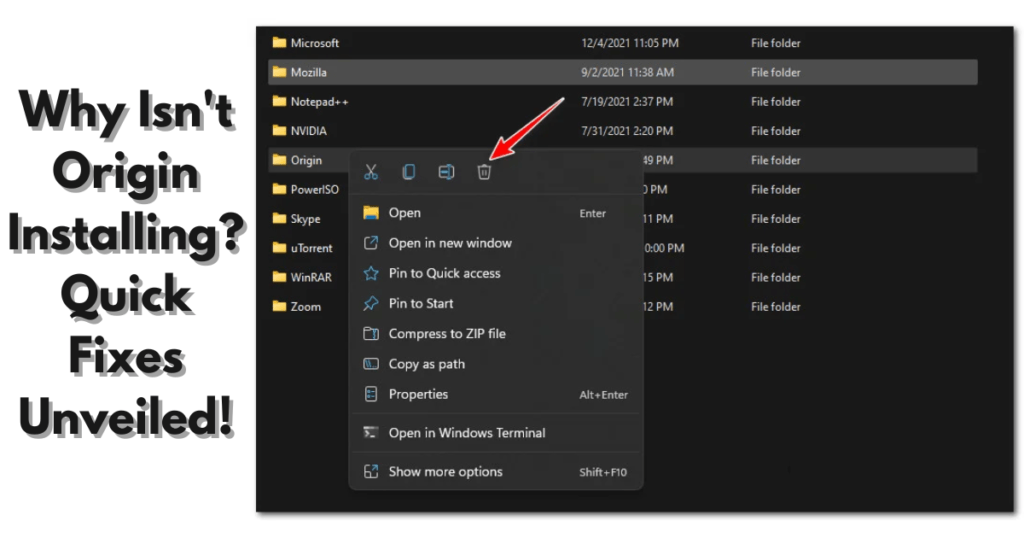This screenshot has width=1024, height=538.
Task: Click the NVIDIA folder icon
Action: pos(280,131)
